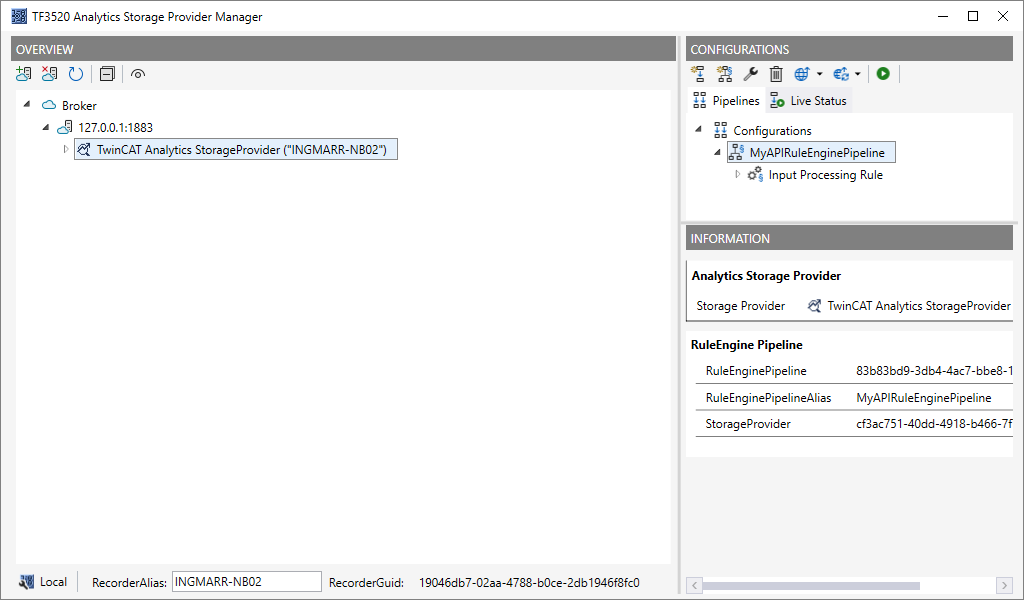Click the RuleEnginePipelineAlias value MyAPIRuleEnginePipeline
This screenshot has height=600, width=1024.
(923, 398)
